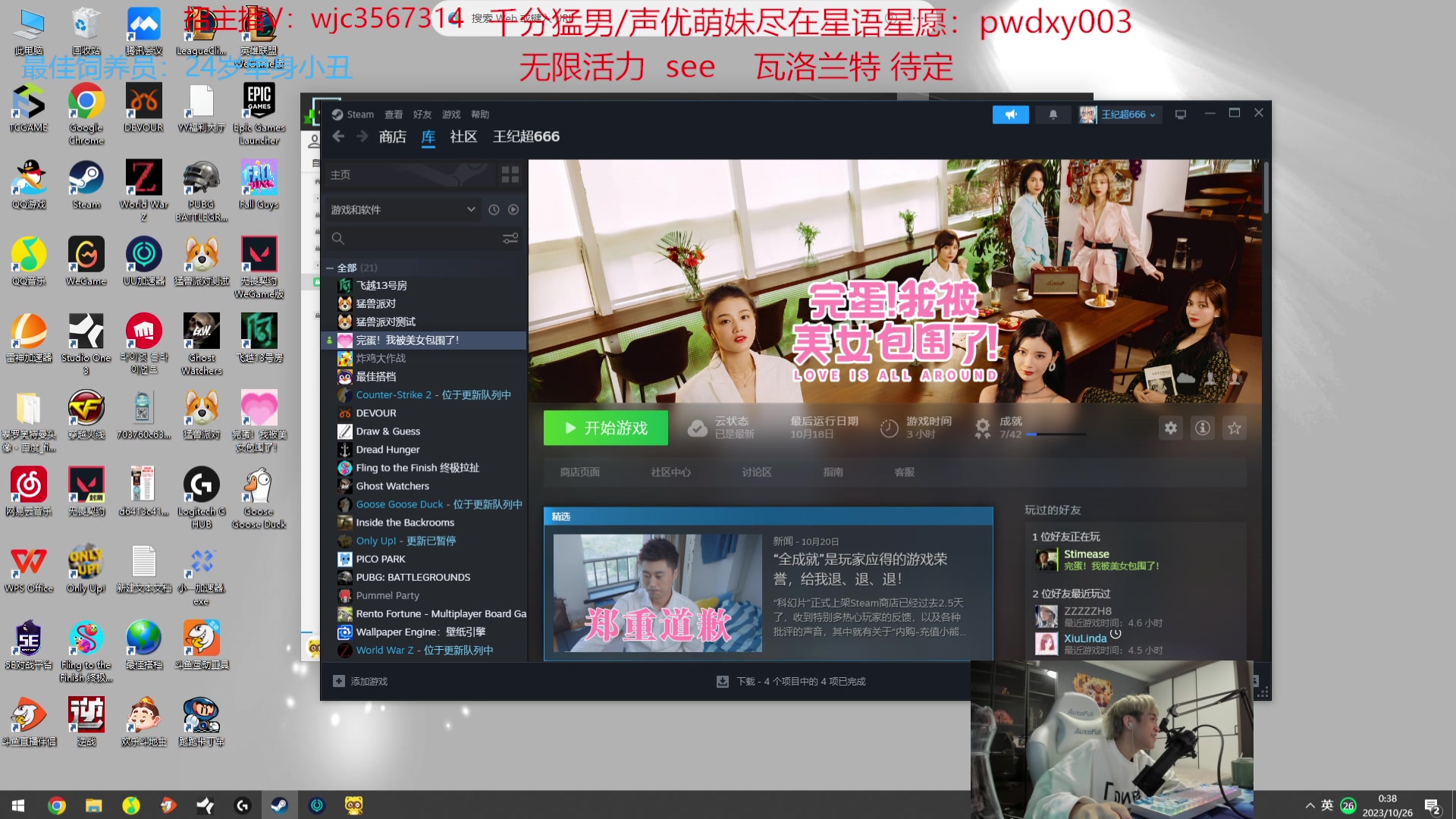Open the 帮助 menu in Steam
This screenshot has width=1456, height=819.
click(480, 115)
